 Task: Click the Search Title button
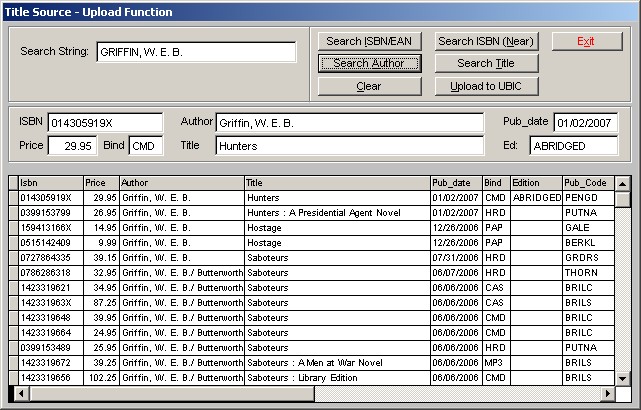(x=486, y=63)
